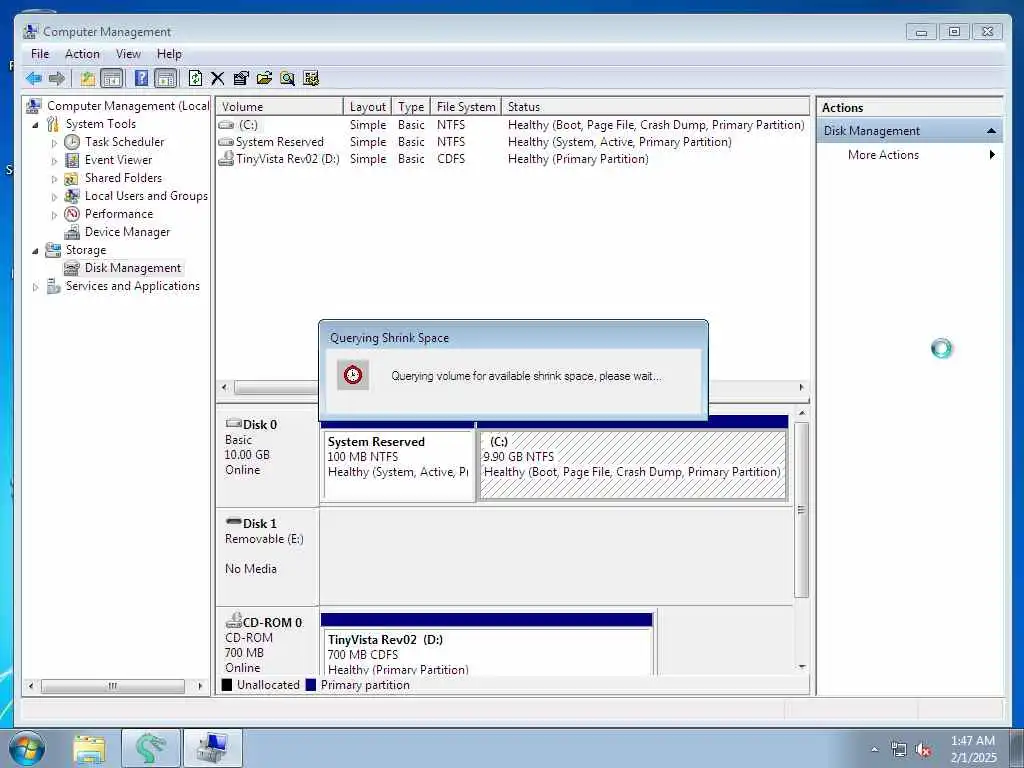Click the disk view's scroll-up arrow
The image size is (1024, 768).
[801, 413]
